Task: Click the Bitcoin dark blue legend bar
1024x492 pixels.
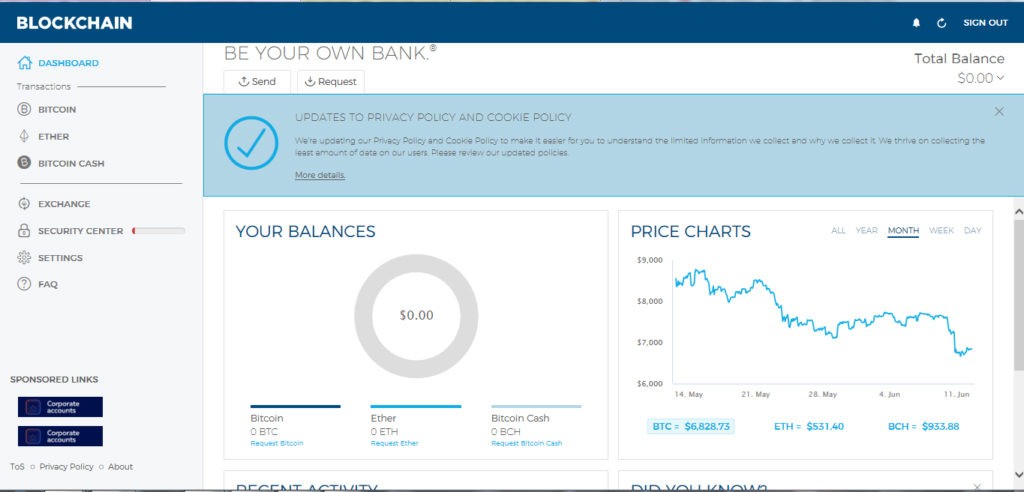Action: [295, 406]
